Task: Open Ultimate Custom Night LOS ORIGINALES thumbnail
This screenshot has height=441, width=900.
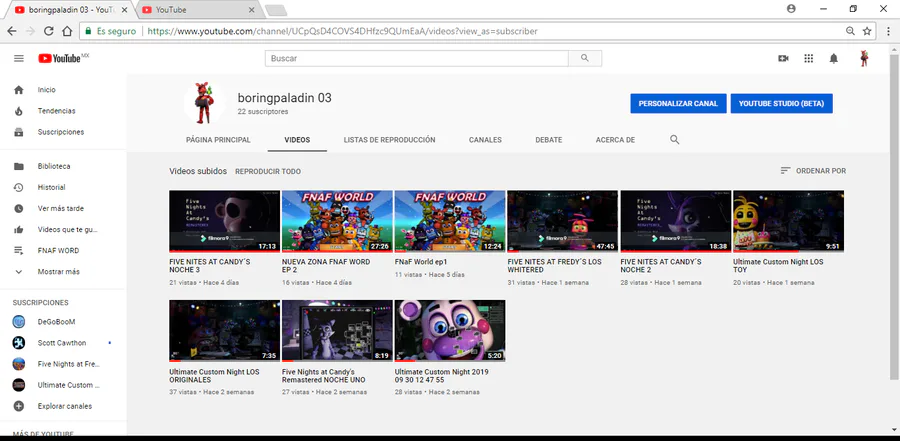Action: 224,331
